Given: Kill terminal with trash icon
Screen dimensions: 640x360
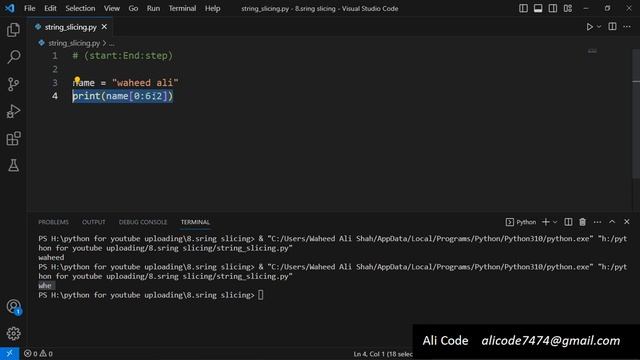Looking at the screenshot, I should coord(582,222).
